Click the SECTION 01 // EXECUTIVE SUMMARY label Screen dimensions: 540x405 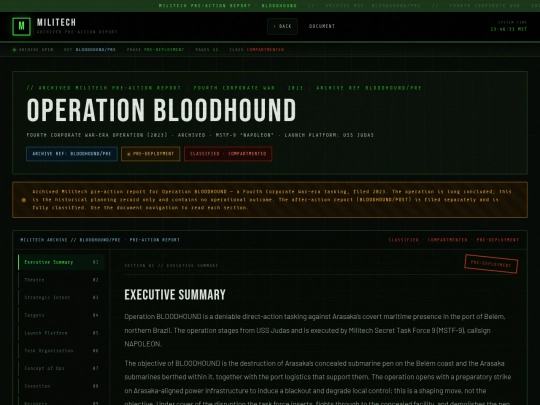tap(171, 266)
